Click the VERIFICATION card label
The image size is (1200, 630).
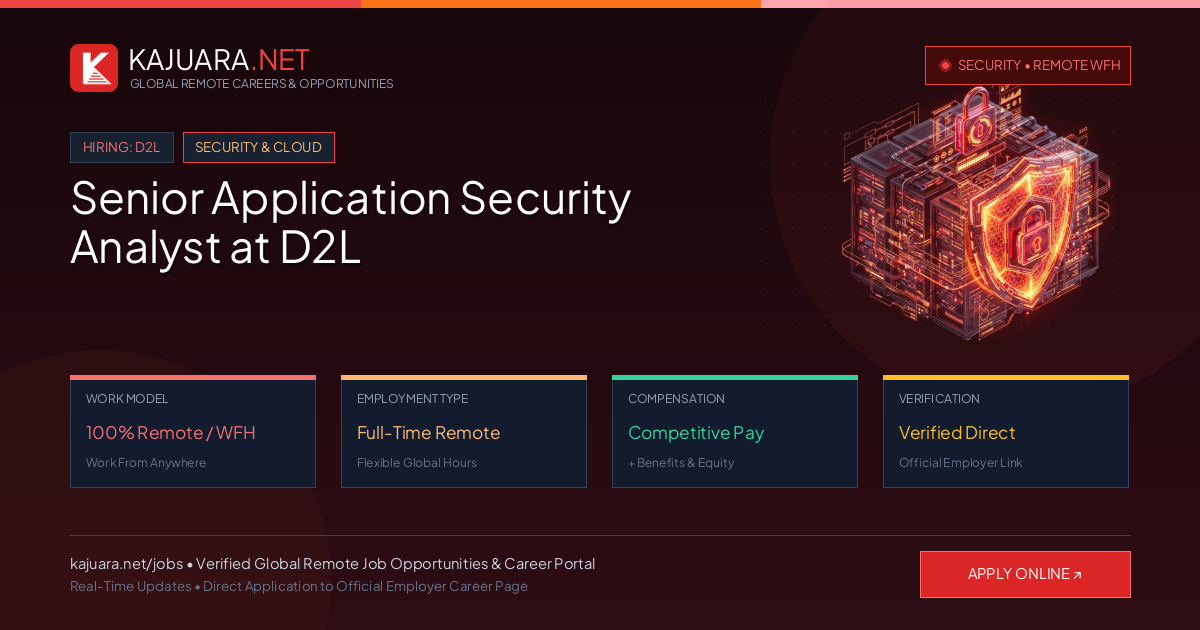pos(939,399)
